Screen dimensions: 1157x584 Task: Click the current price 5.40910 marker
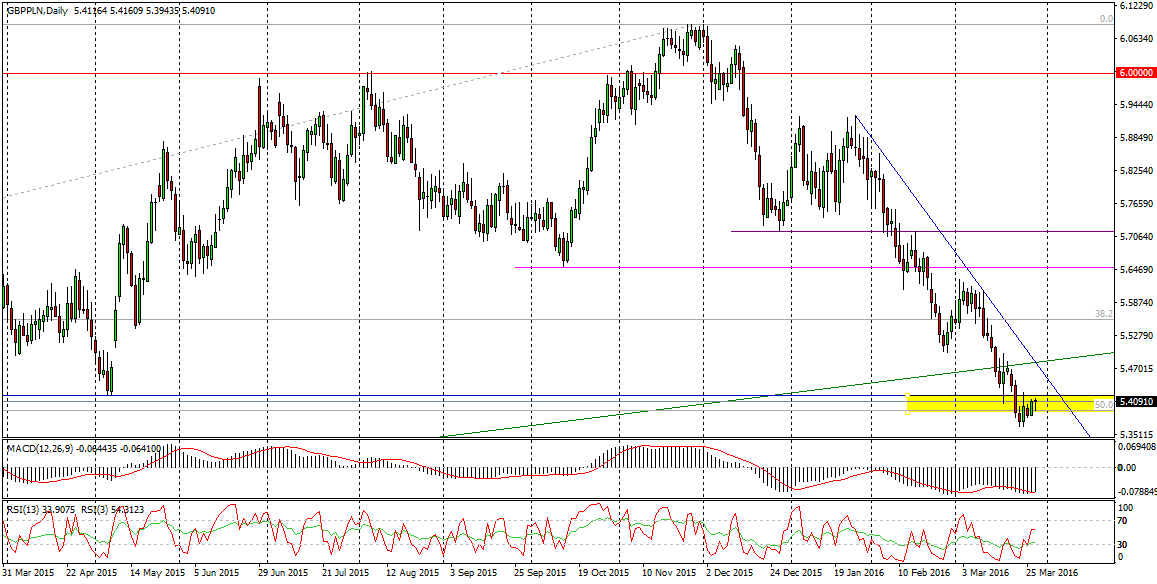[1131, 402]
